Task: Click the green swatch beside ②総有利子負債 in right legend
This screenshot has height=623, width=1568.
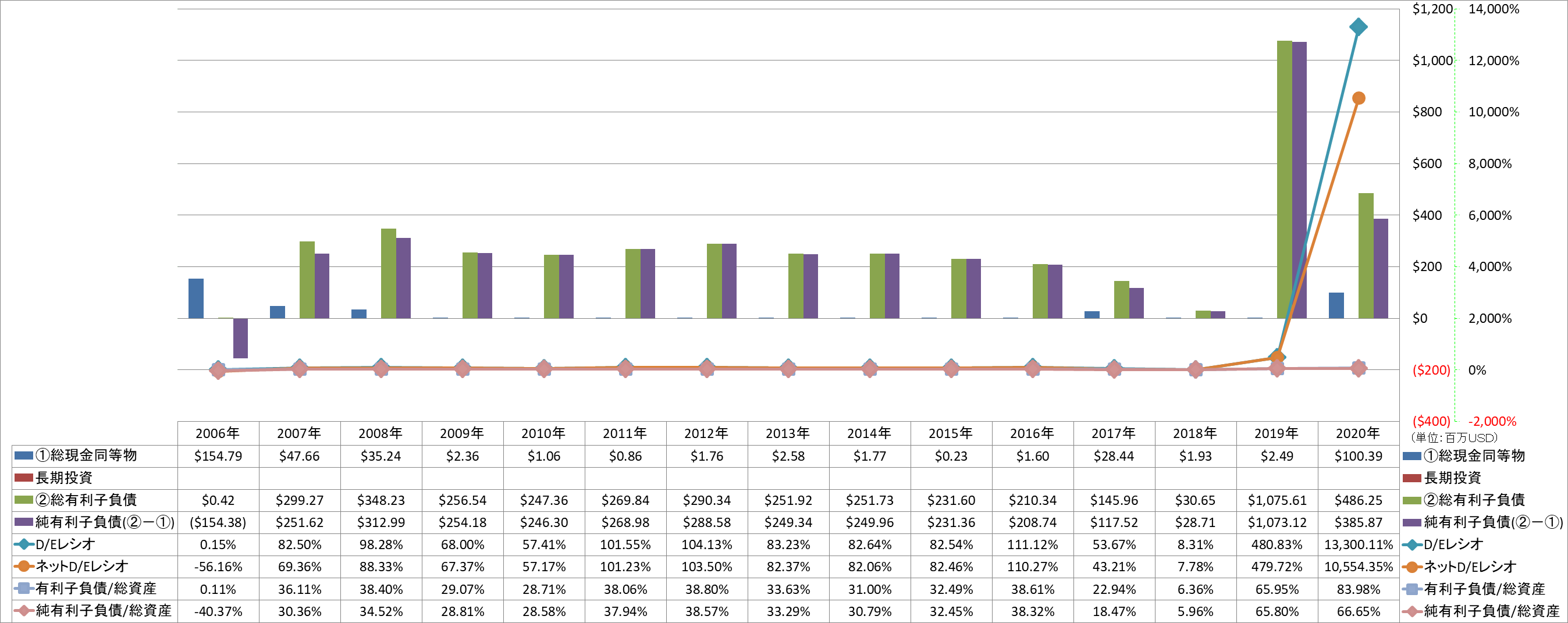Action: point(1411,500)
